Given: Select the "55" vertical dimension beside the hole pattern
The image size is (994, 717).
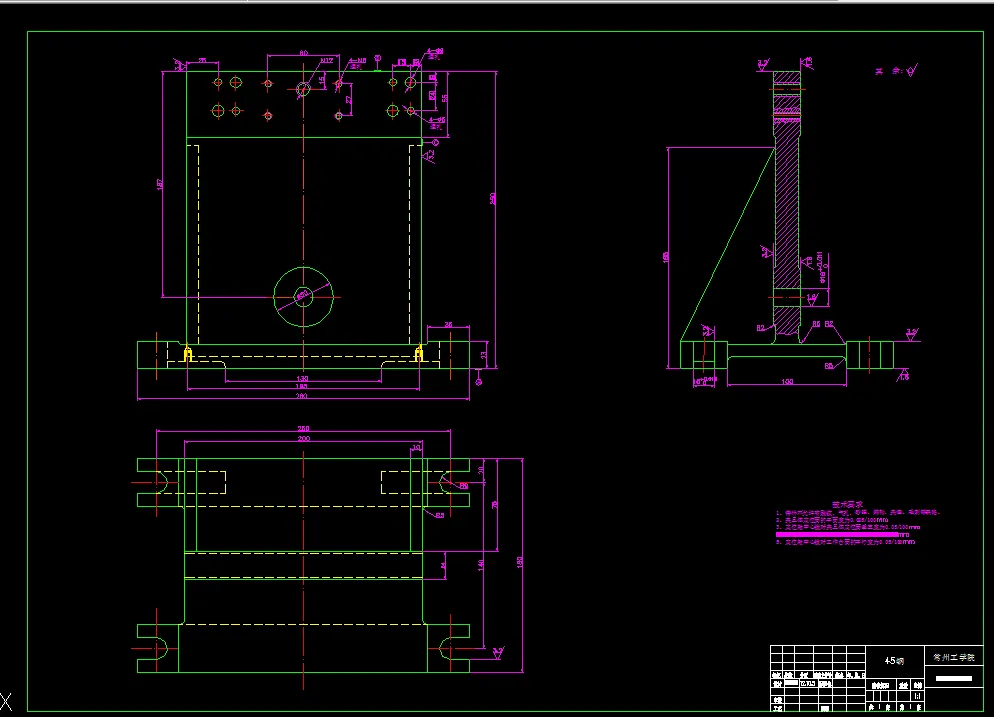Looking at the screenshot, I should coord(444,98).
